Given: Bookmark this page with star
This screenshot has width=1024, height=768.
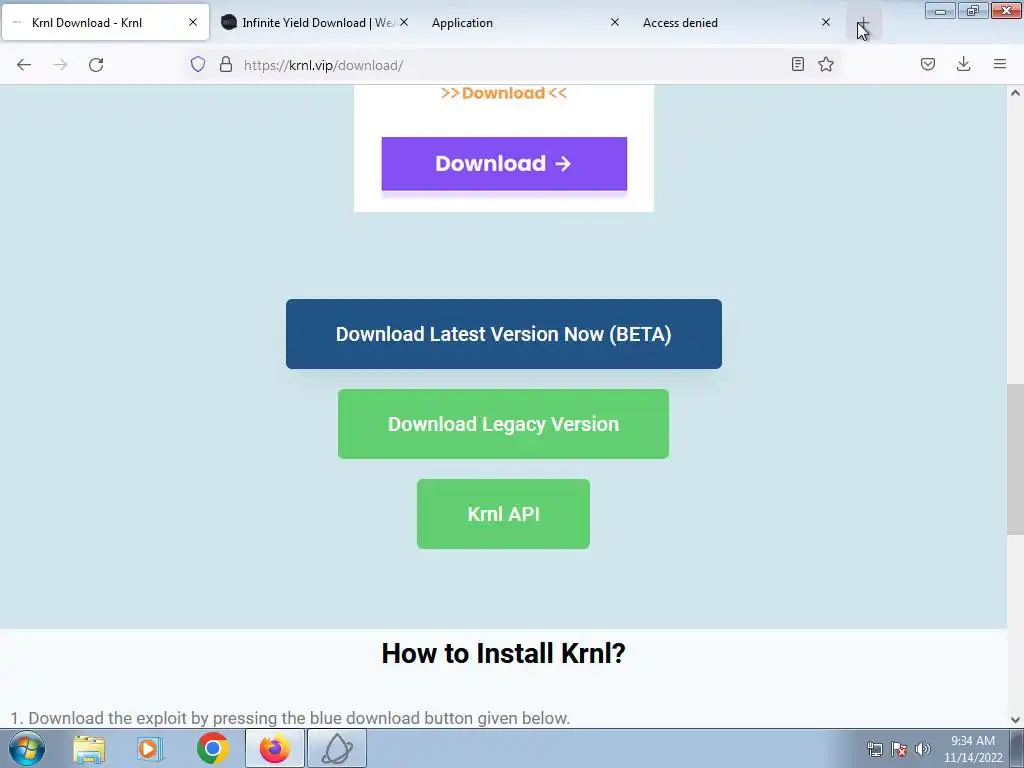Looking at the screenshot, I should click(826, 64).
